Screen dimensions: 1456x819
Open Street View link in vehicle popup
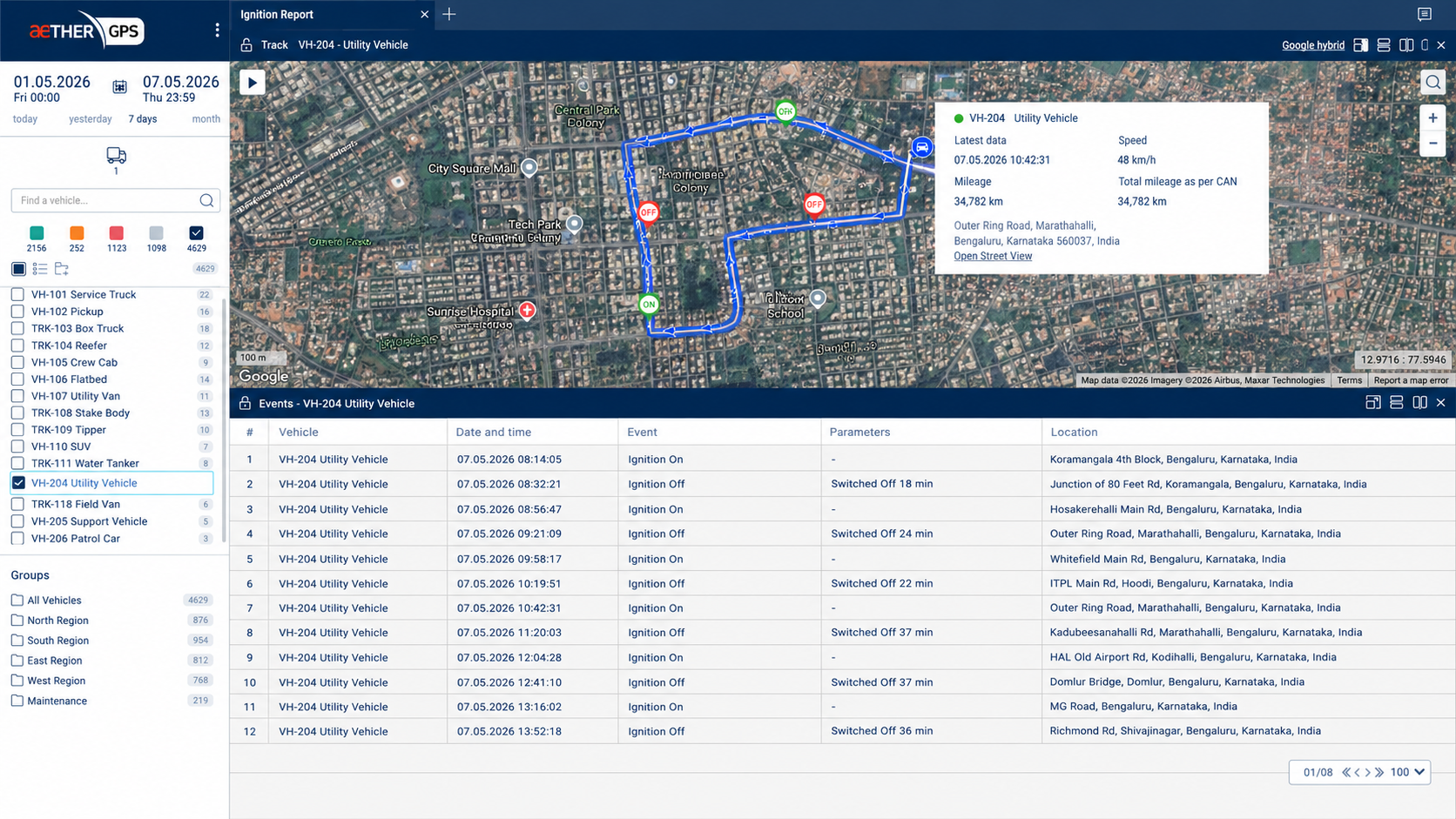[993, 256]
